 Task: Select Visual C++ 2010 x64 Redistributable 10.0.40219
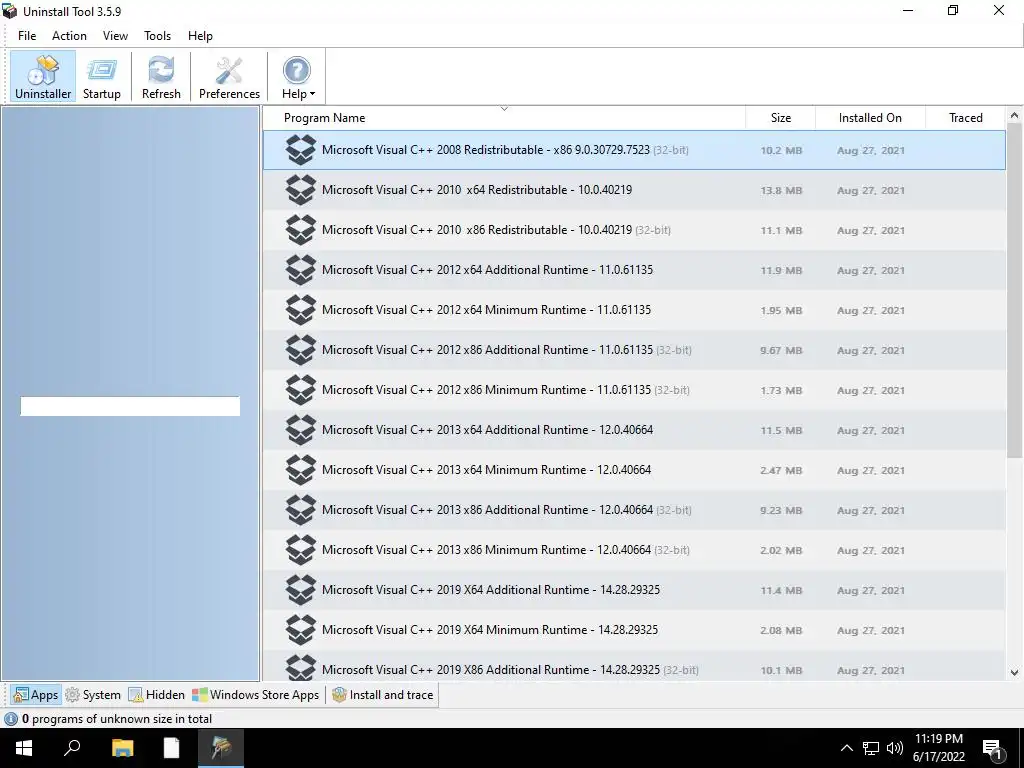coord(634,190)
